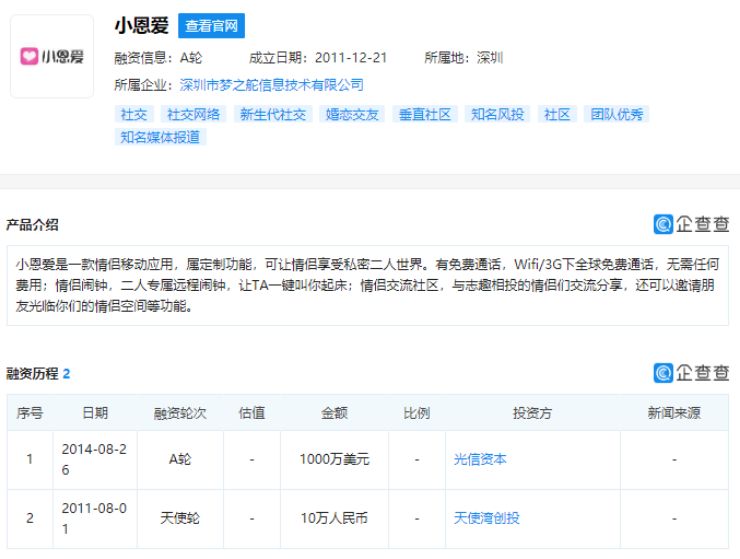740x559 pixels.
Task: Select the 垂直社区 tag
Action: 425,114
